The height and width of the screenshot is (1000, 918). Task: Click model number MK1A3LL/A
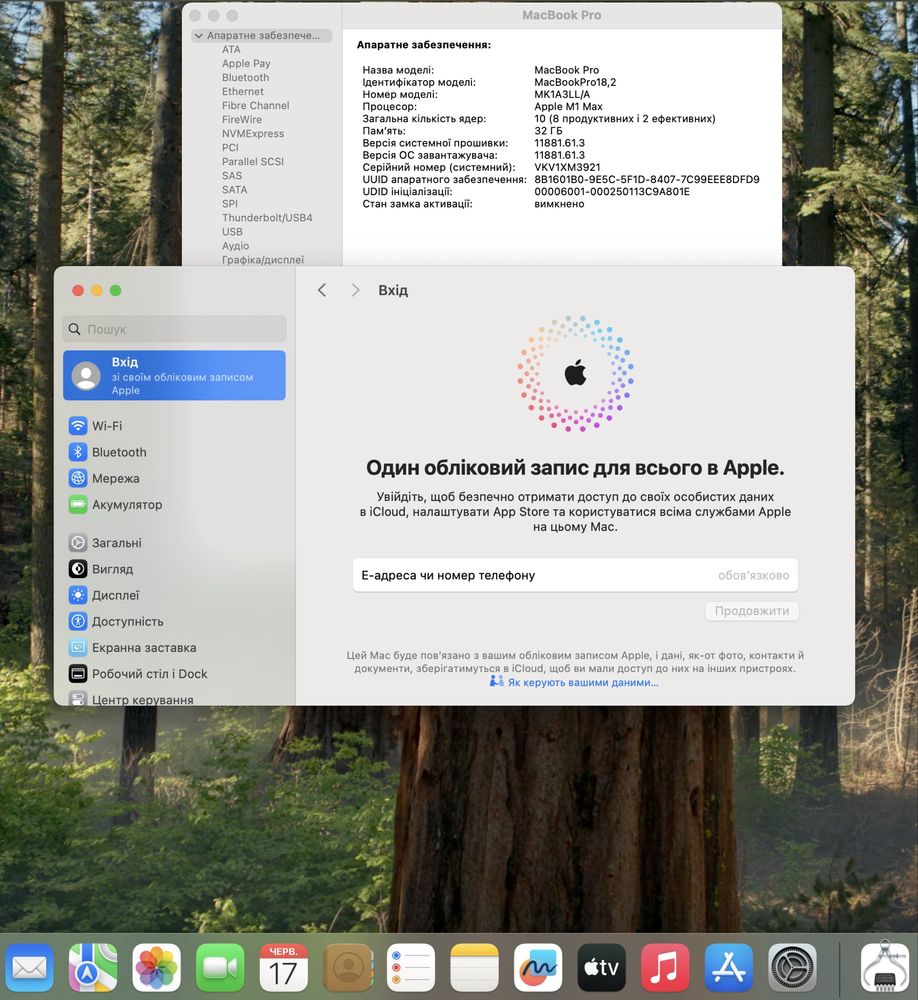[561, 94]
